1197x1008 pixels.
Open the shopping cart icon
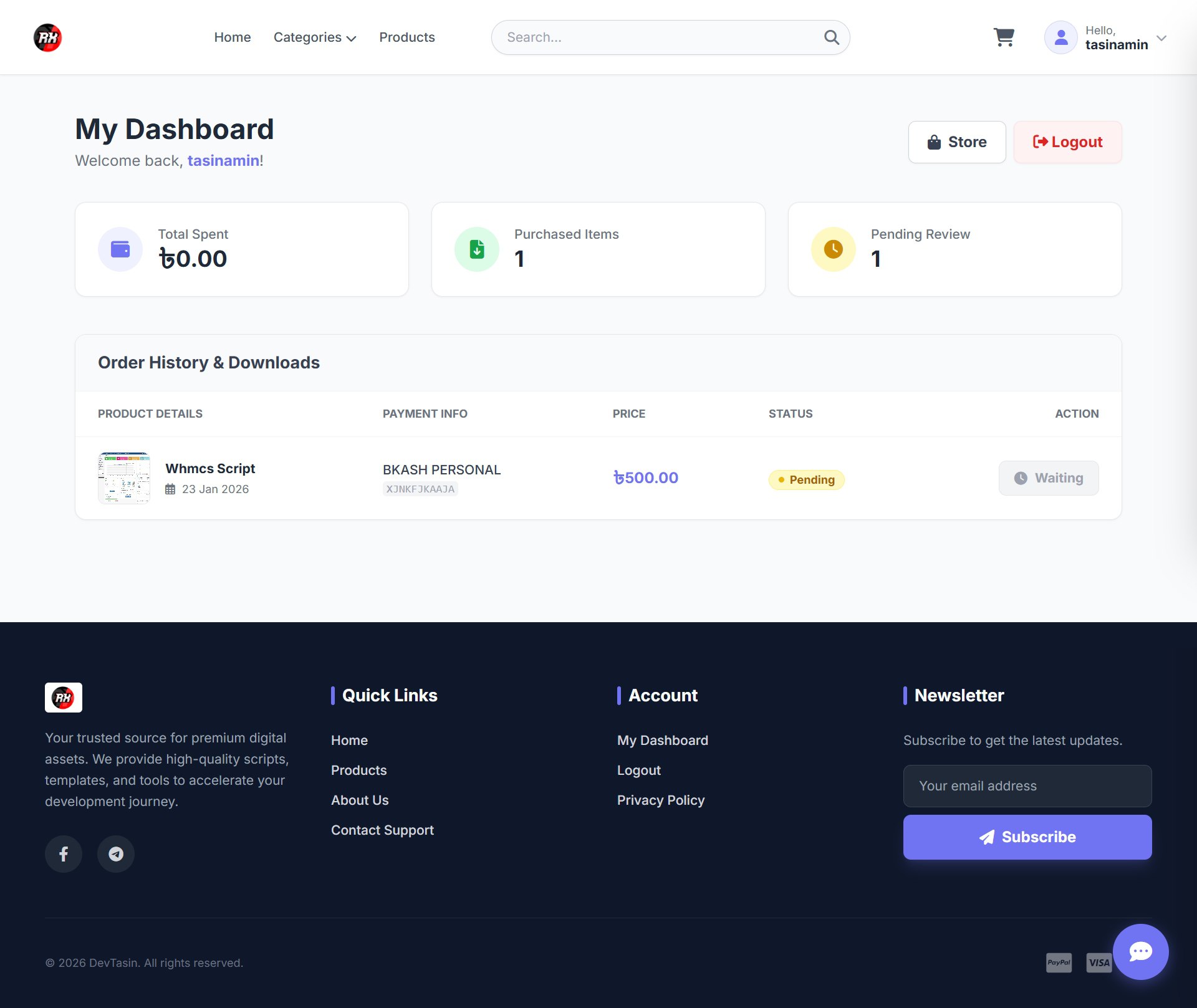[1004, 37]
